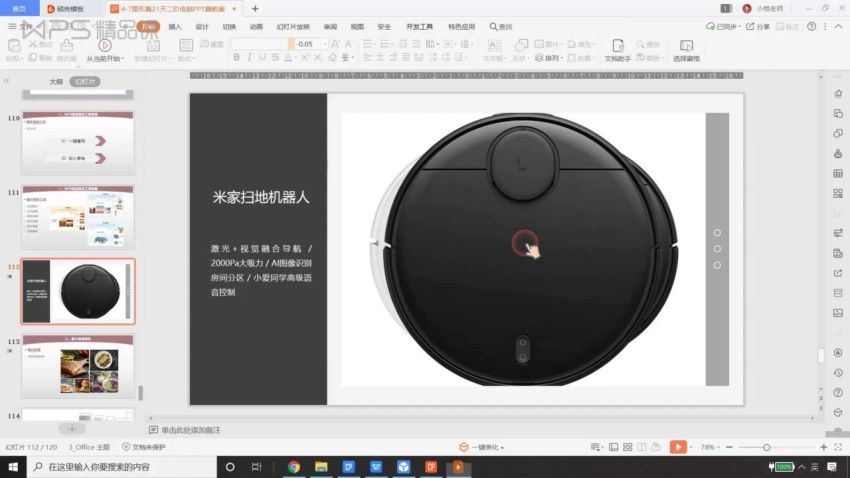Image resolution: width=850 pixels, height=478 pixels.
Task: Open the font color dropdown
Action: (x=295, y=57)
